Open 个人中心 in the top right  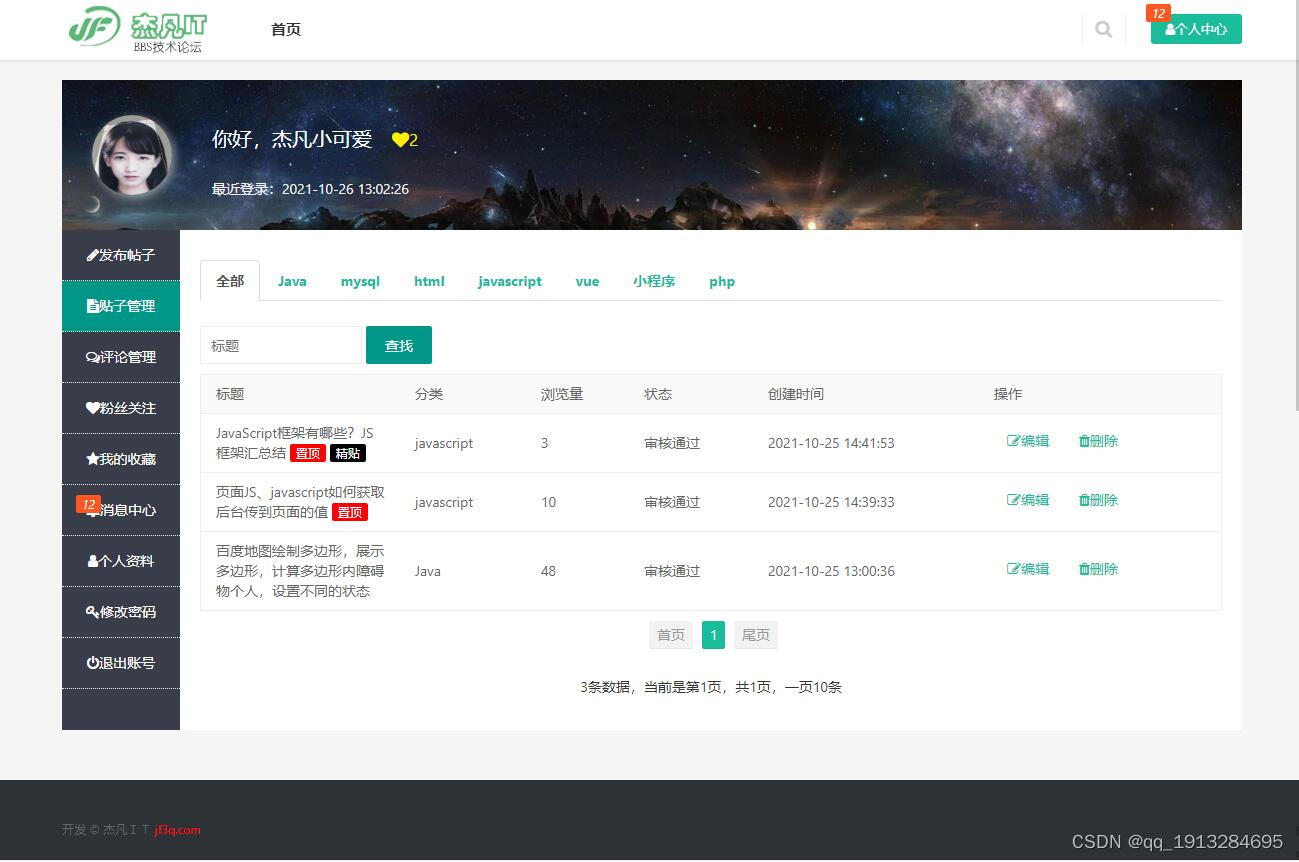[1196, 29]
